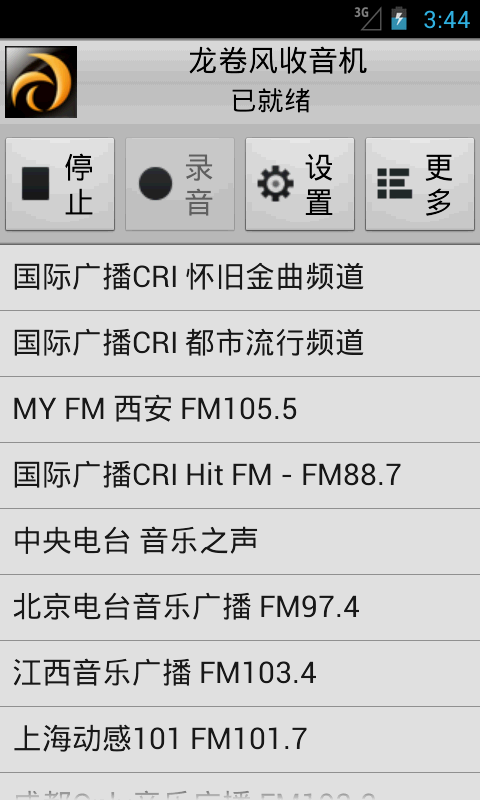Choose 上海动感101 FM101.7 station

240,740
